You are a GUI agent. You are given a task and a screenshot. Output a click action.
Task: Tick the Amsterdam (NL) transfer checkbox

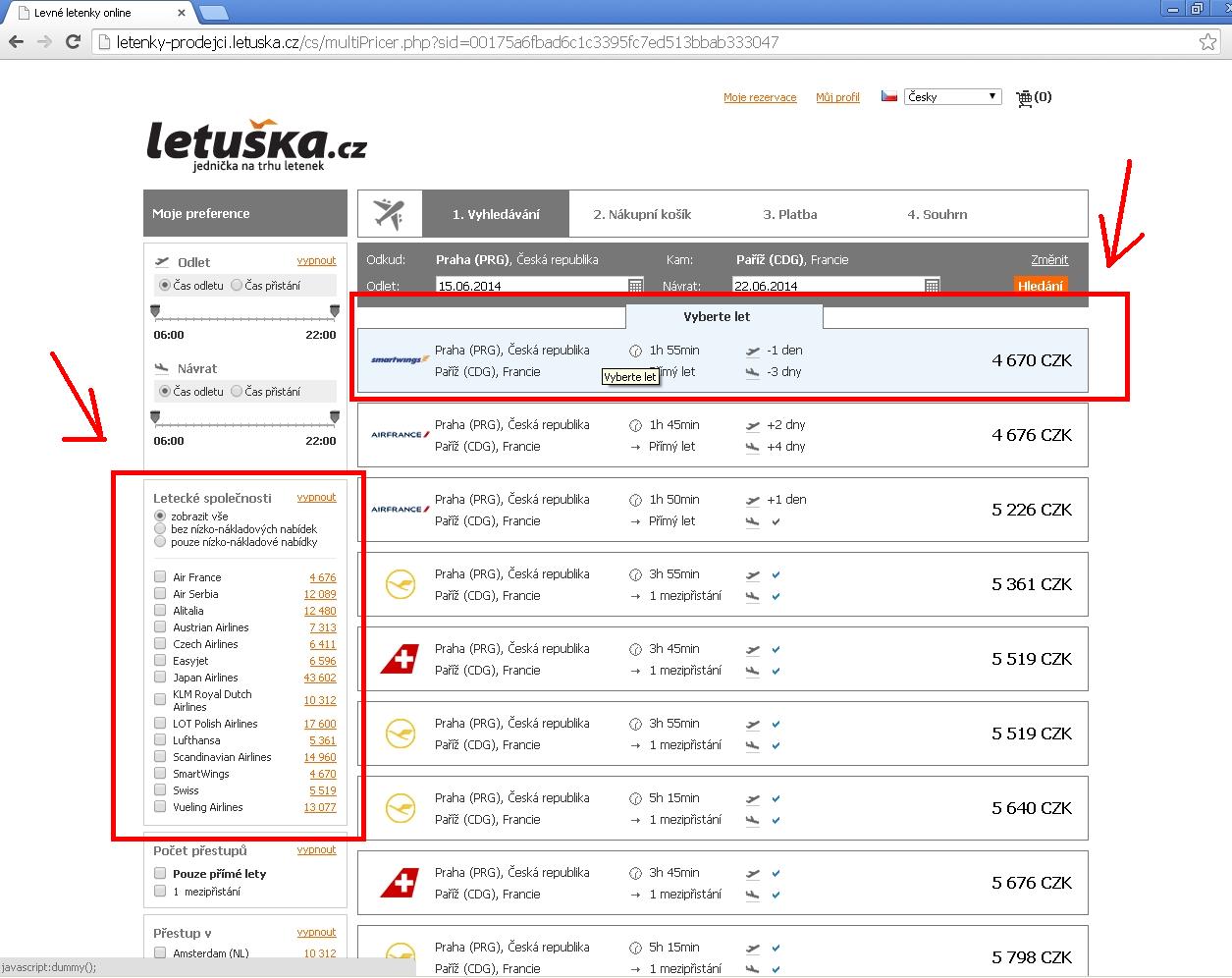pyautogui.click(x=160, y=953)
